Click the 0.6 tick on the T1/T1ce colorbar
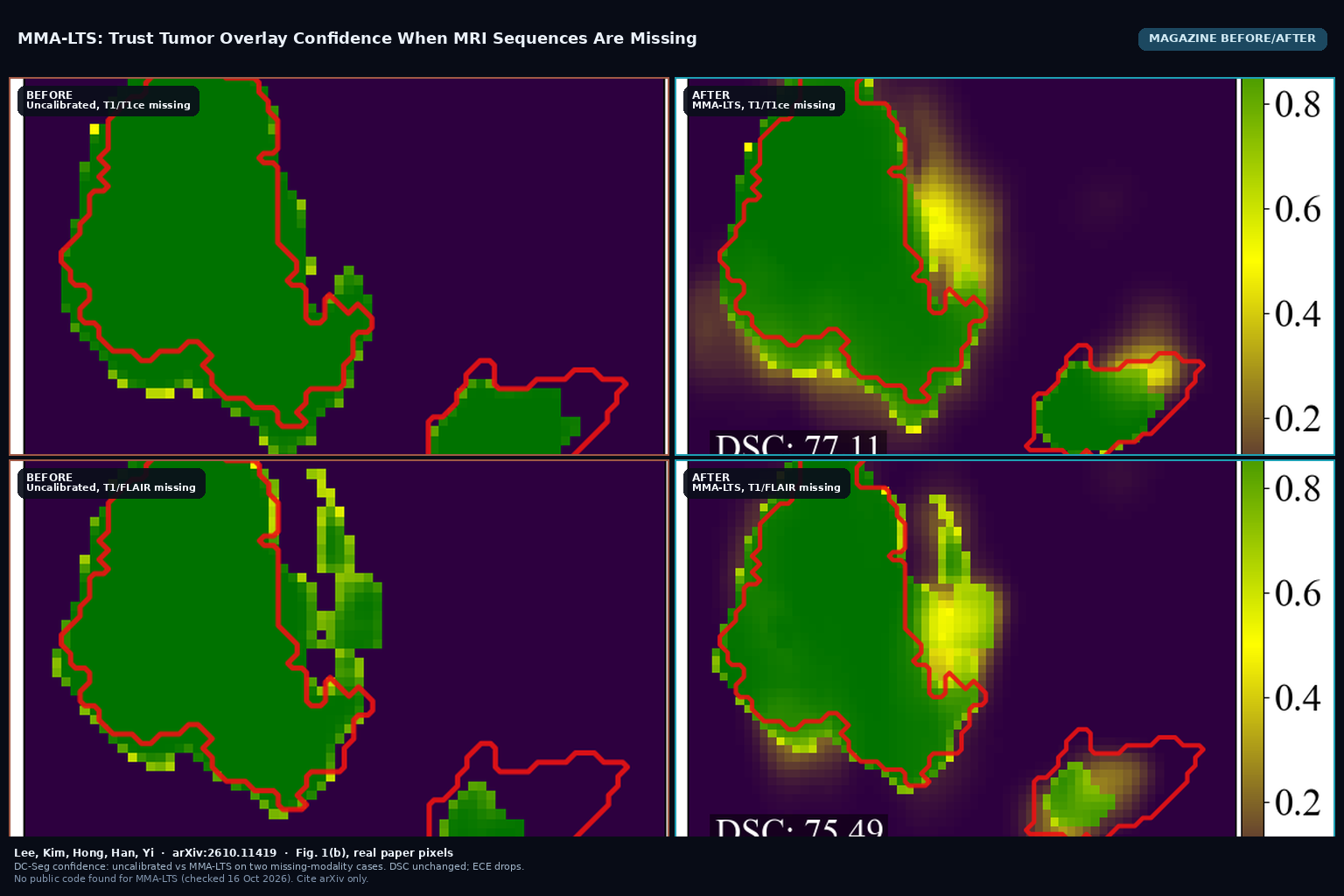This screenshot has width=1344, height=896. 1297,209
